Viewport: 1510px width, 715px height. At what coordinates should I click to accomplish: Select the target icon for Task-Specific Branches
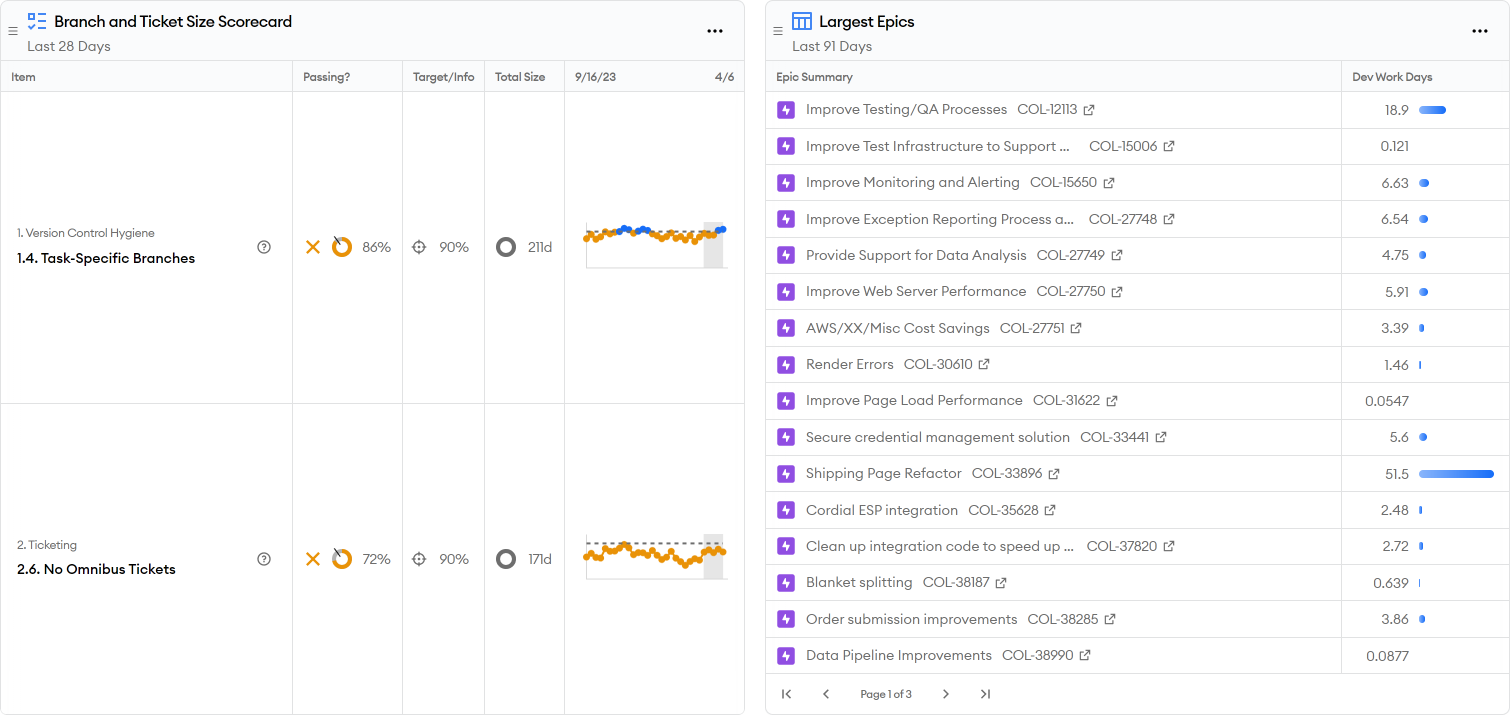pyautogui.click(x=421, y=246)
